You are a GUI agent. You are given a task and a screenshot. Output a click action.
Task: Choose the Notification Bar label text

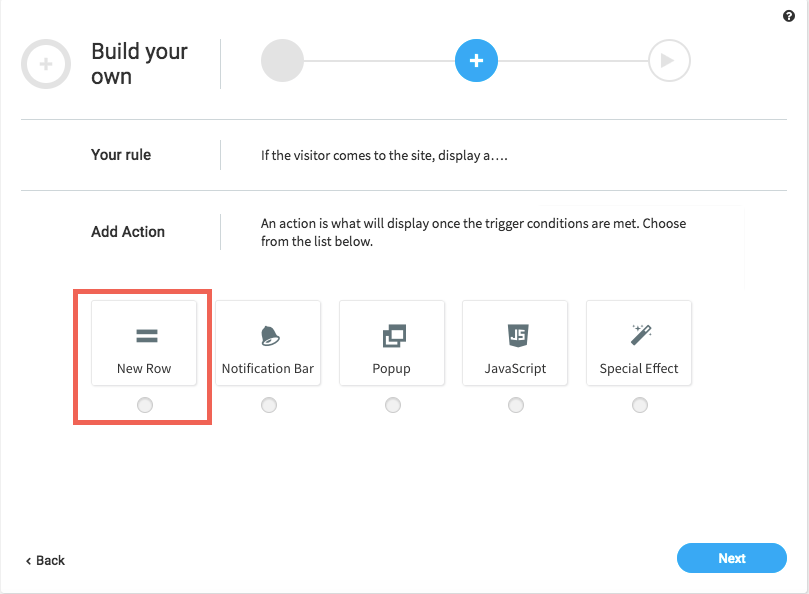tap(268, 368)
